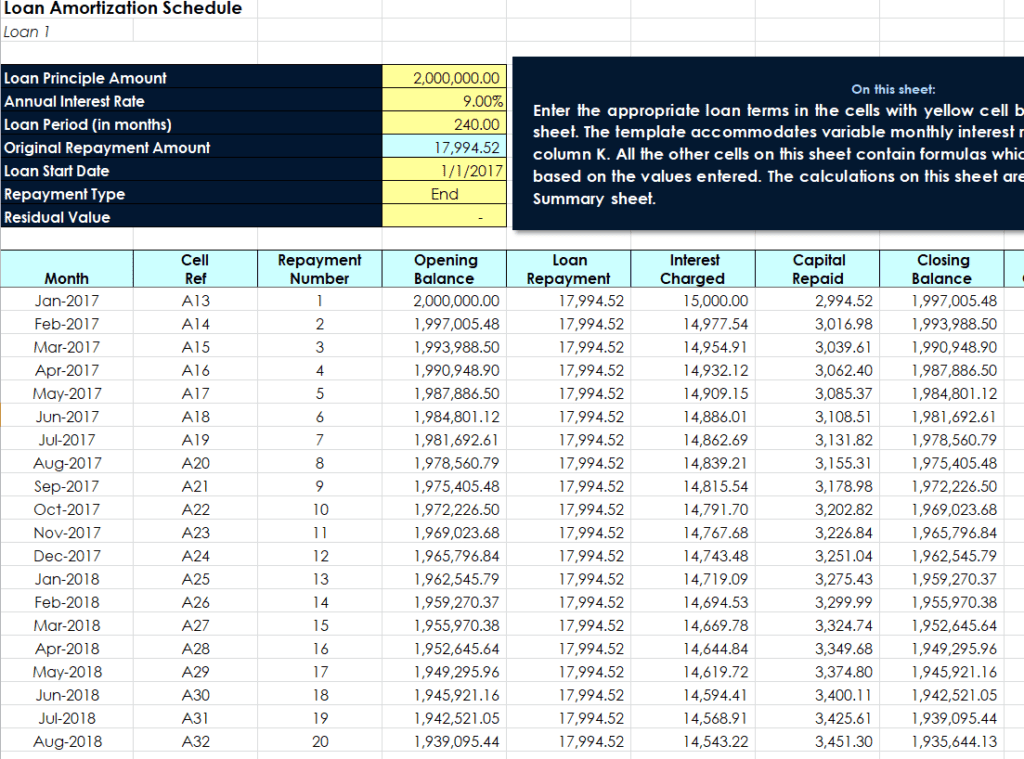Click the Loan Repayment column header
This screenshot has width=1024, height=759.
tap(569, 269)
